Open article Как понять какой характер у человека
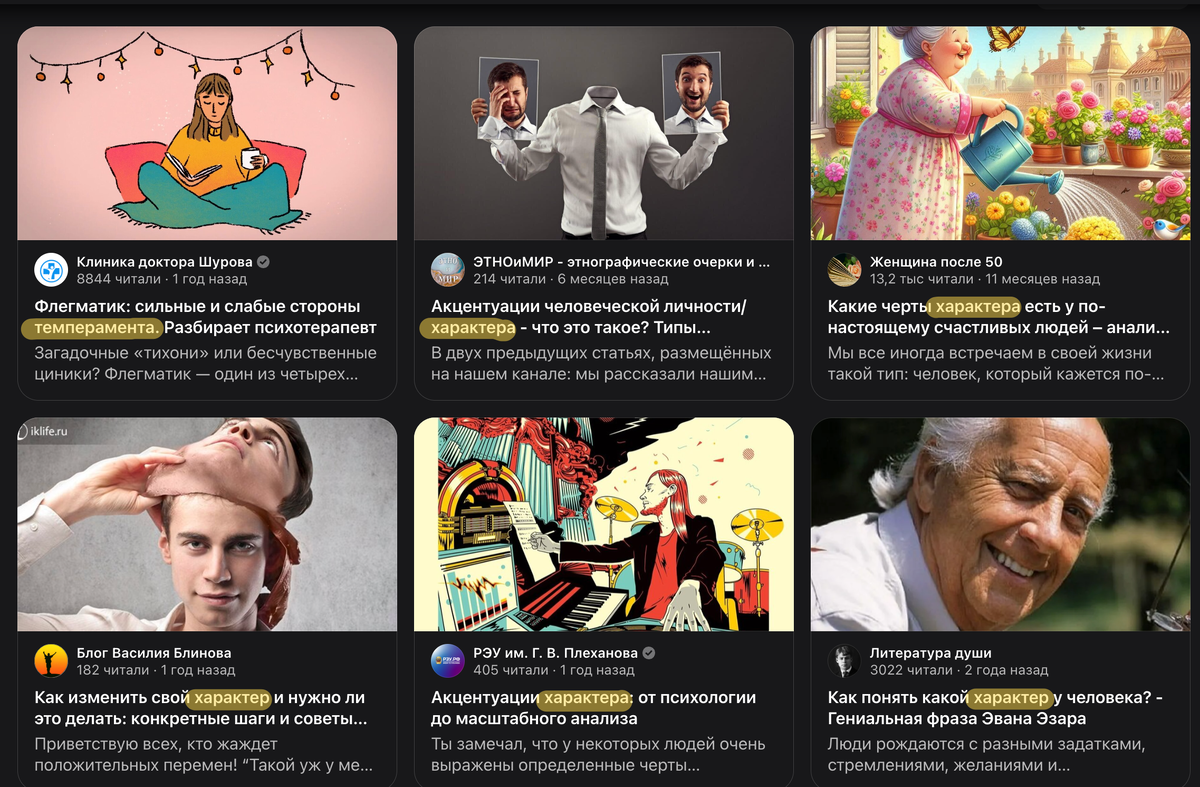Viewport: 1200px width, 787px height. click(x=996, y=708)
